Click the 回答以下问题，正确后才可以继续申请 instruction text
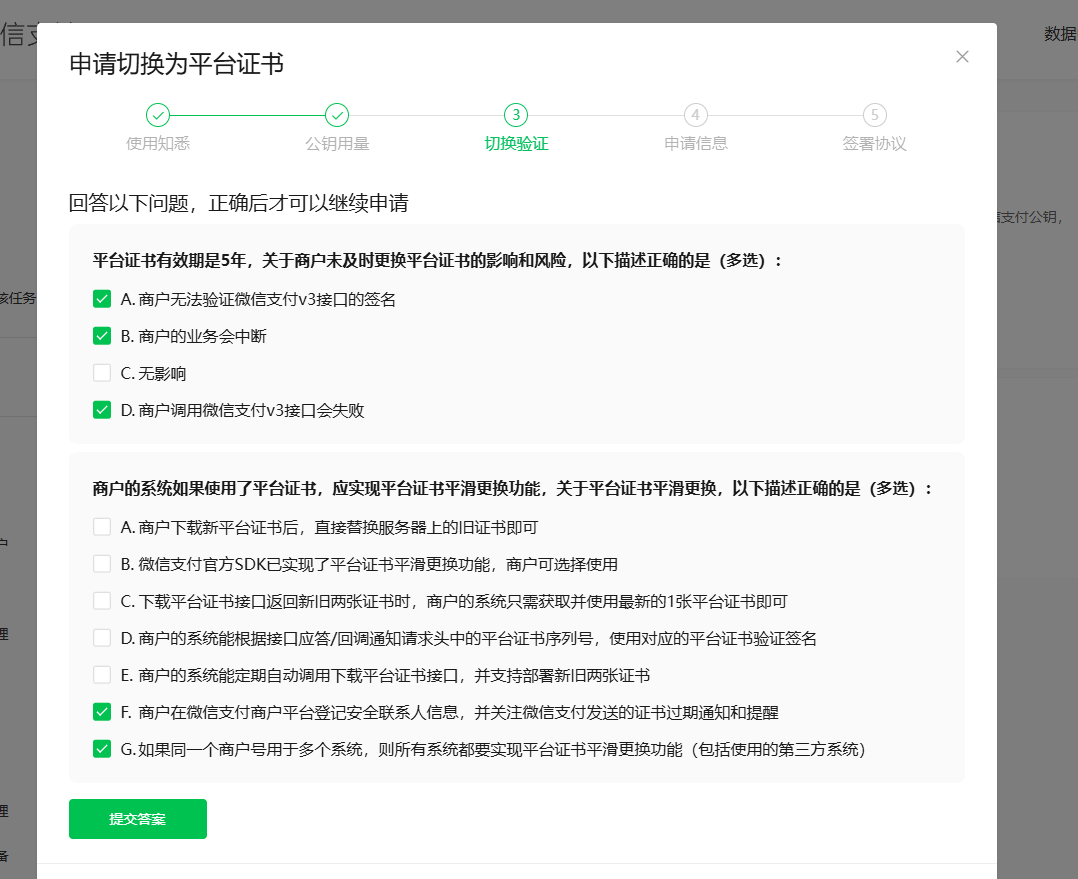This screenshot has width=1078, height=879. coord(239,203)
